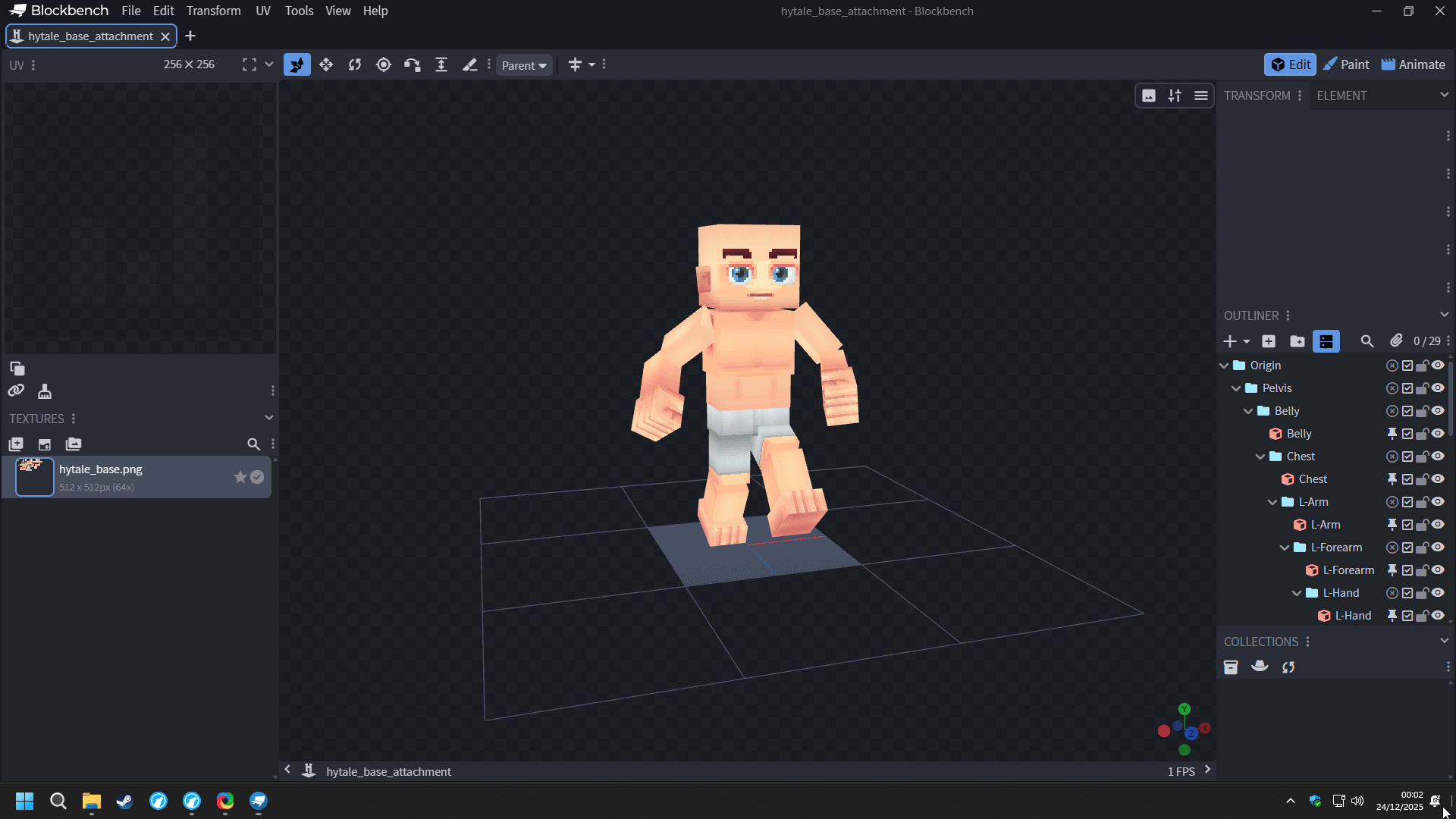Switch to Animate mode
Image resolution: width=1456 pixels, height=819 pixels.
(1414, 64)
